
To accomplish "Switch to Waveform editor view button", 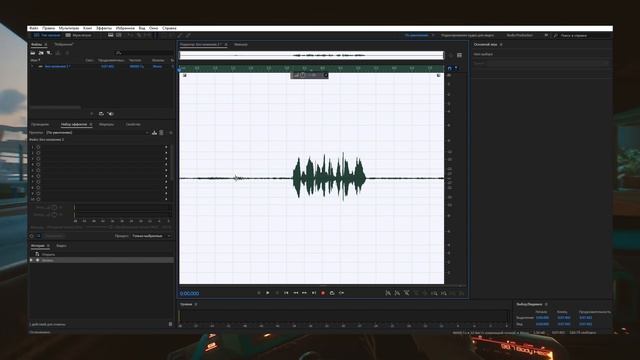I will click(47, 36).
